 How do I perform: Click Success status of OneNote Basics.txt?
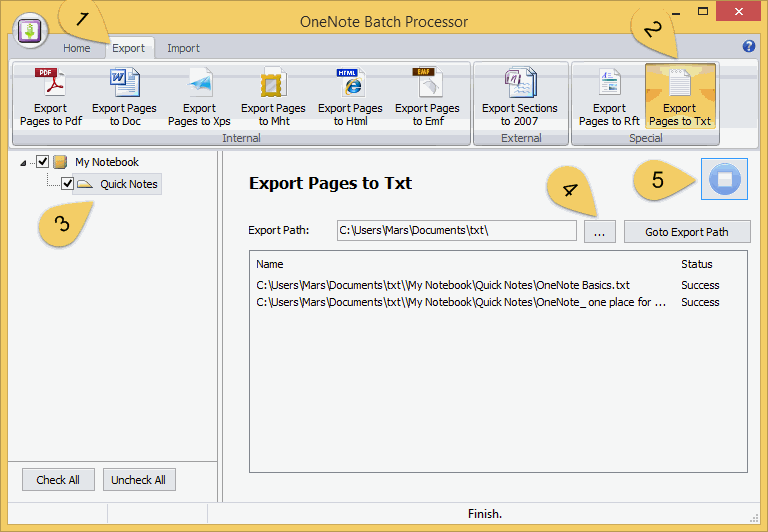pyautogui.click(x=700, y=285)
